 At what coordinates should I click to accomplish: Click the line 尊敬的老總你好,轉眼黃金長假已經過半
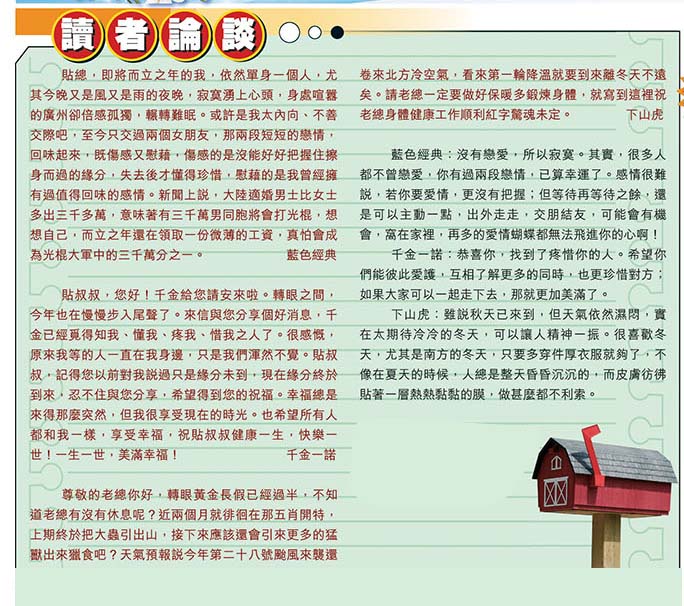pyautogui.click(x=199, y=494)
